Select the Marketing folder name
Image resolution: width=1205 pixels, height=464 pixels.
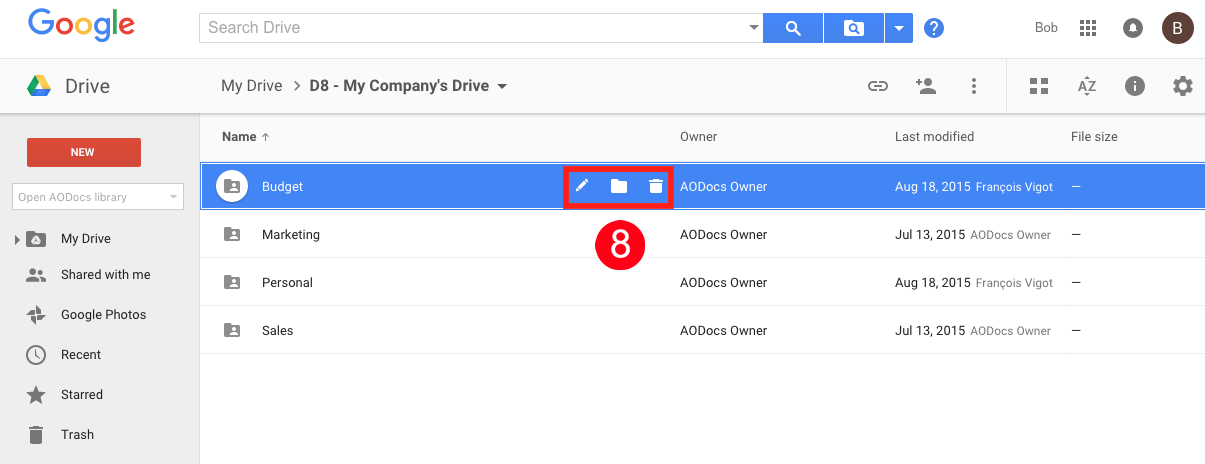tap(291, 234)
